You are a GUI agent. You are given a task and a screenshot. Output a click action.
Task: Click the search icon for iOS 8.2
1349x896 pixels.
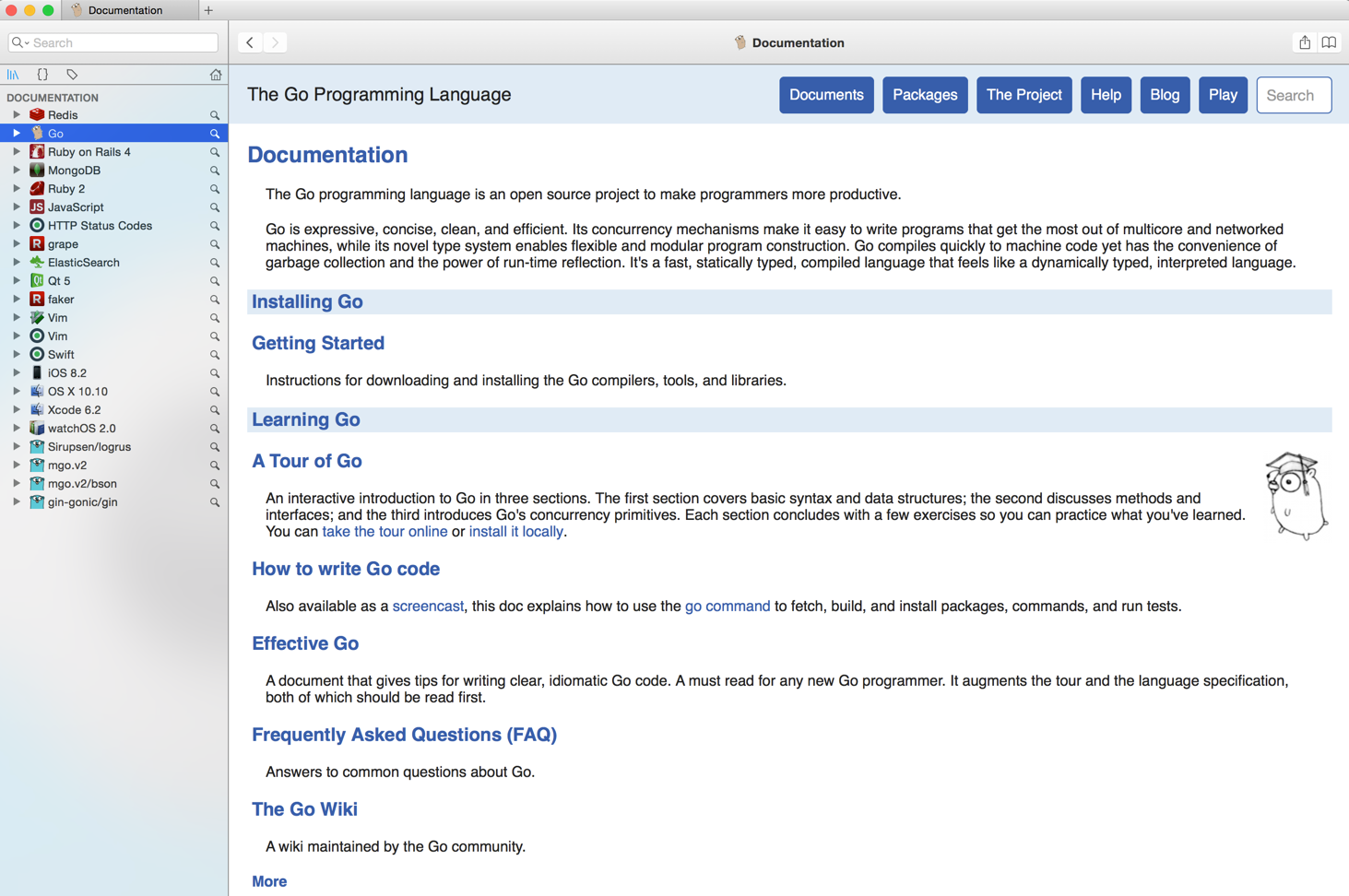pyautogui.click(x=215, y=373)
